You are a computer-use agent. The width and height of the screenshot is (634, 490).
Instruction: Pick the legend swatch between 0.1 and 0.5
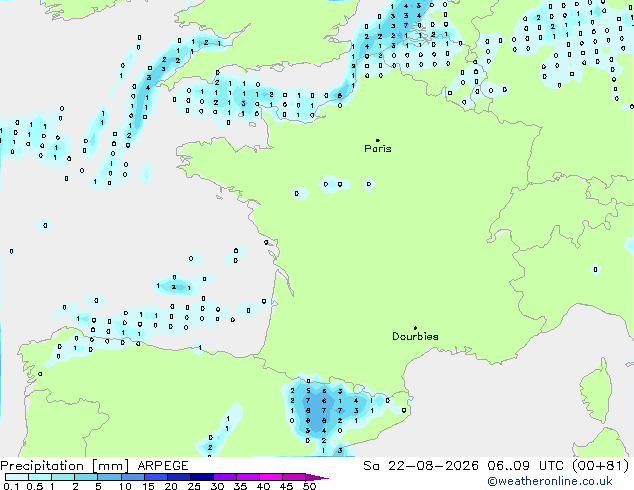17,477
